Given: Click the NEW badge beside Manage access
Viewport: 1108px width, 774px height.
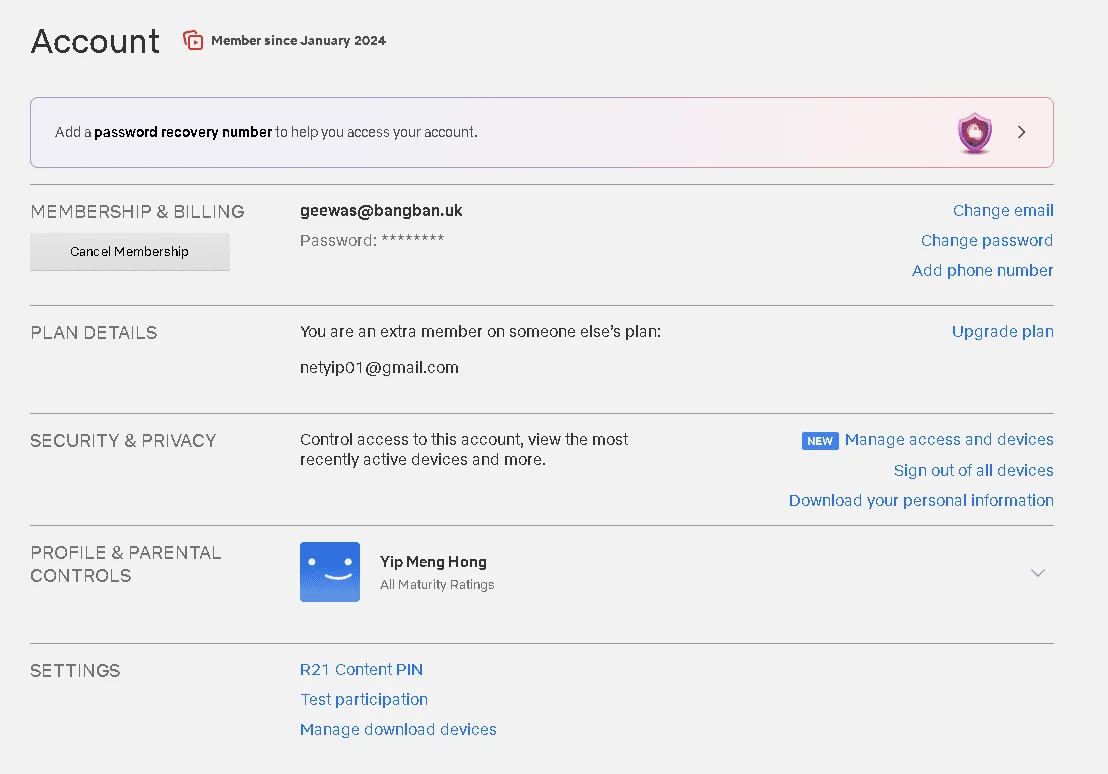Looking at the screenshot, I should pyautogui.click(x=820, y=441).
